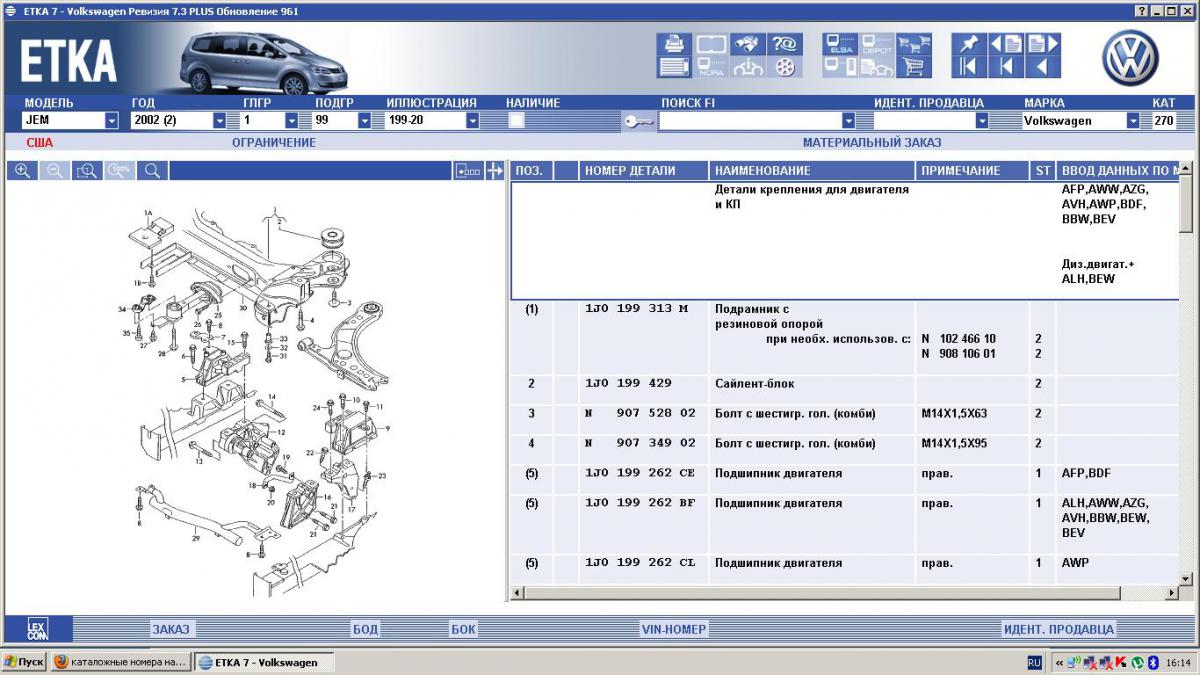Click the НАИМЕНОВАНИЕ column header
This screenshot has height=675, width=1200.
(812, 171)
